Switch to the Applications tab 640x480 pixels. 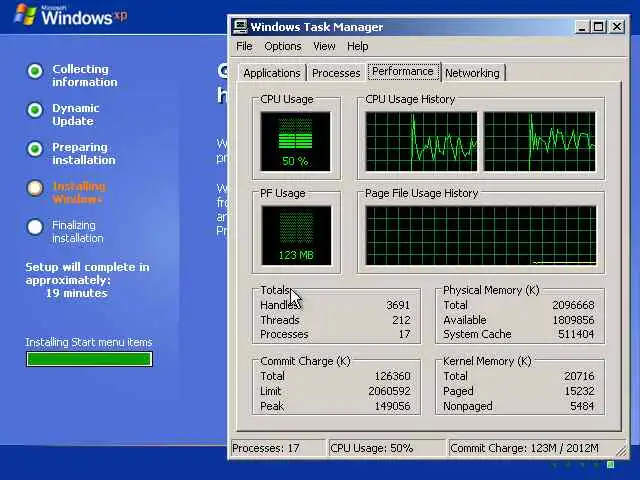click(x=272, y=73)
